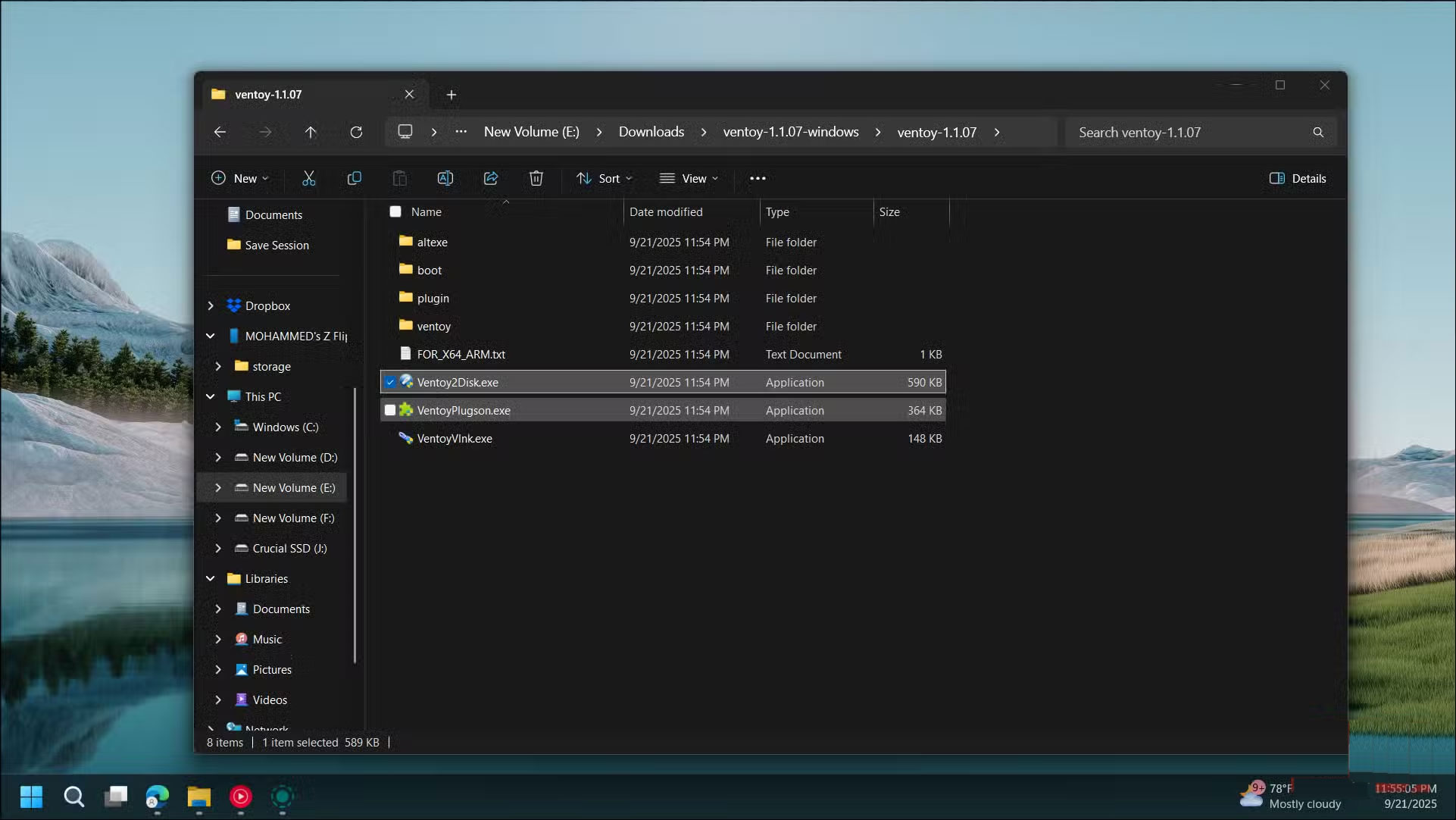This screenshot has height=820, width=1456.
Task: Uncheck the Ventoy2Disk.exe selection checkbox
Action: (x=391, y=382)
